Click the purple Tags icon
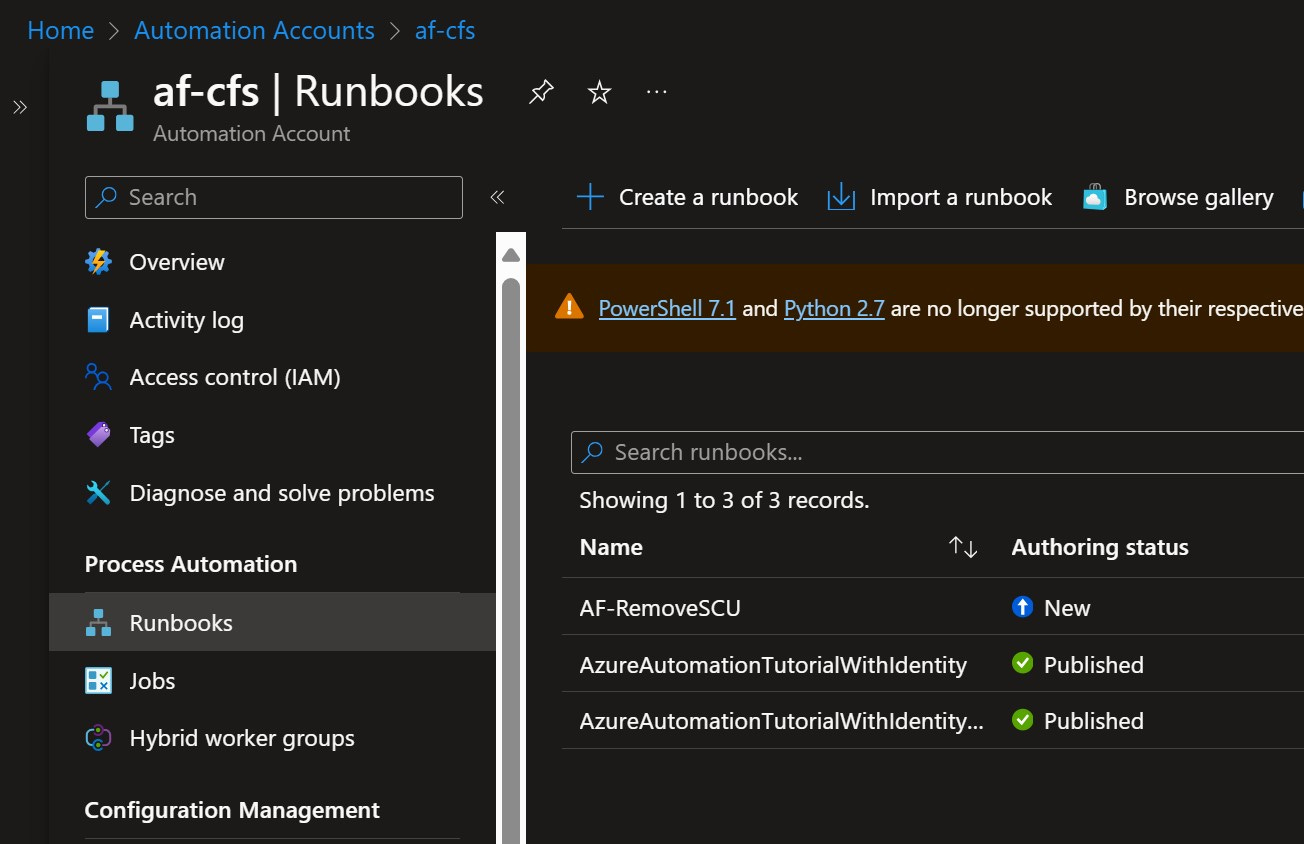The width and height of the screenshot is (1304, 844). pyautogui.click(x=98, y=435)
